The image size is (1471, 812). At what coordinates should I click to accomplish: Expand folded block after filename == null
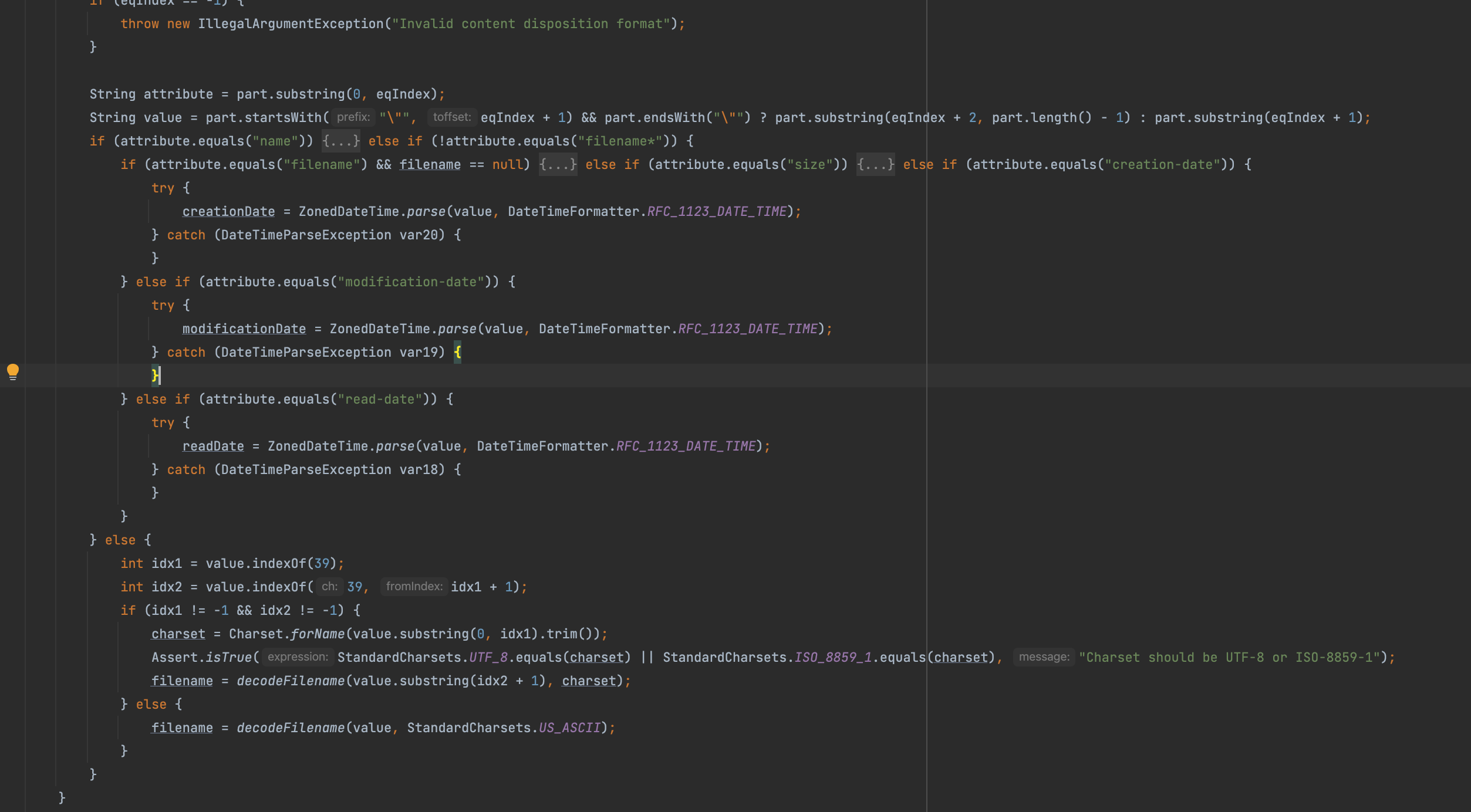558,165
